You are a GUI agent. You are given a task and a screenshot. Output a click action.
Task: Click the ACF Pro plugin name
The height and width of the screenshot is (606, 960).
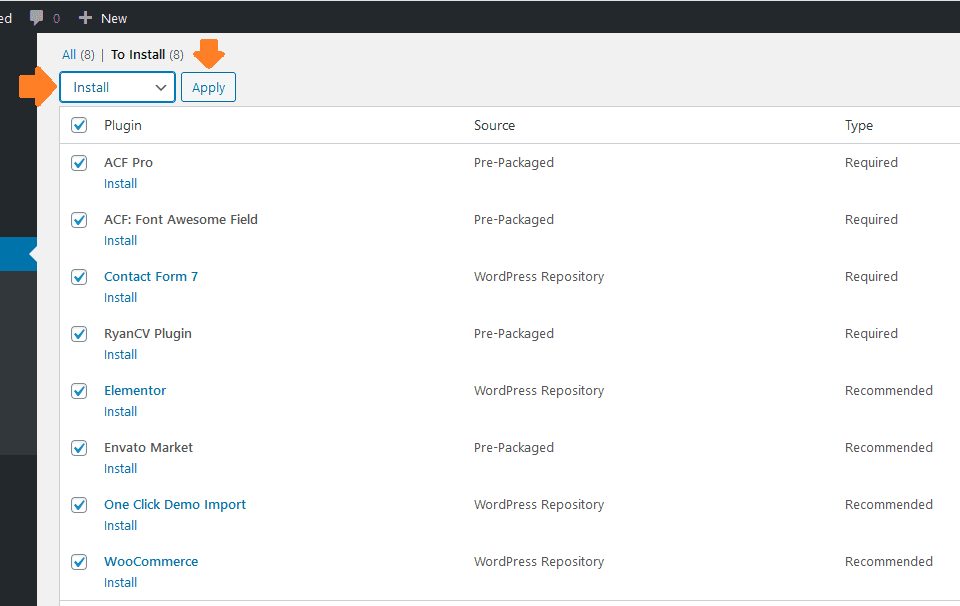129,163
